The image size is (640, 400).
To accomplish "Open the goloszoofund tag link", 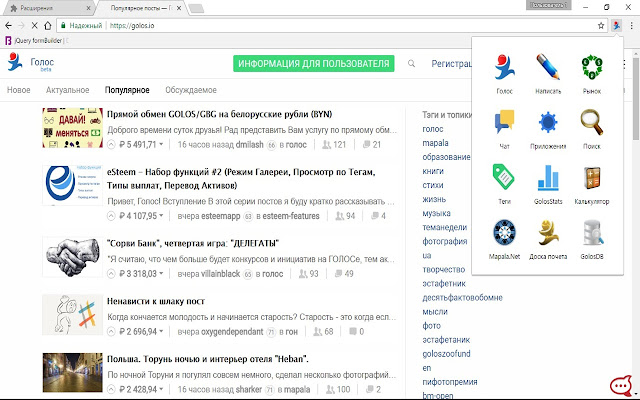I will point(446,354).
